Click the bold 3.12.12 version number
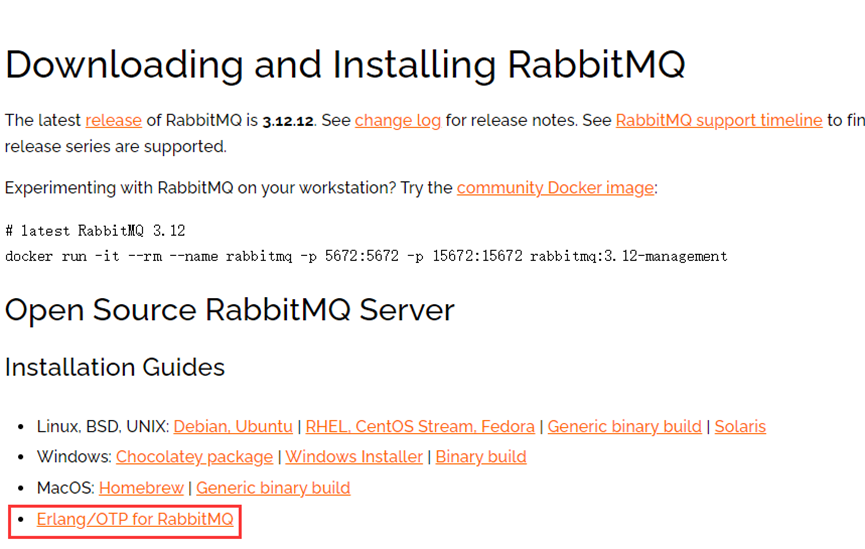 (x=288, y=121)
